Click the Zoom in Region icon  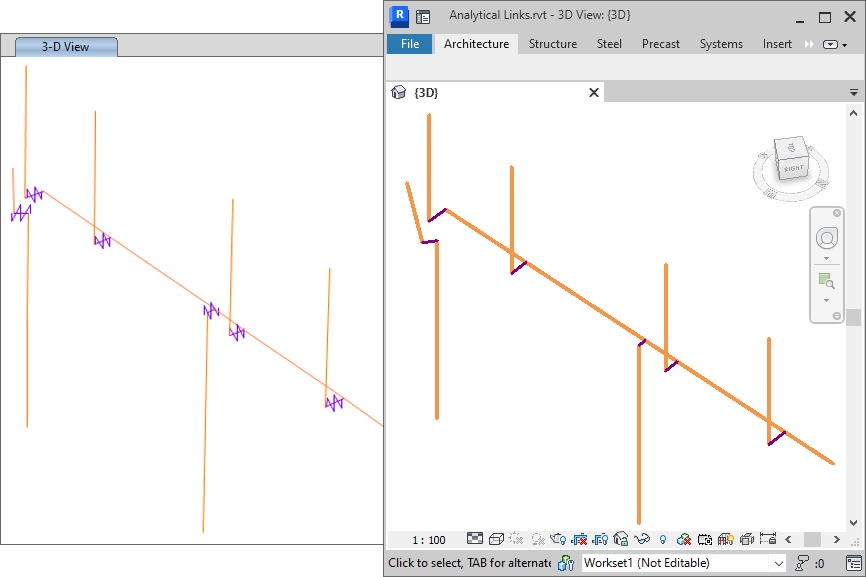(x=826, y=280)
